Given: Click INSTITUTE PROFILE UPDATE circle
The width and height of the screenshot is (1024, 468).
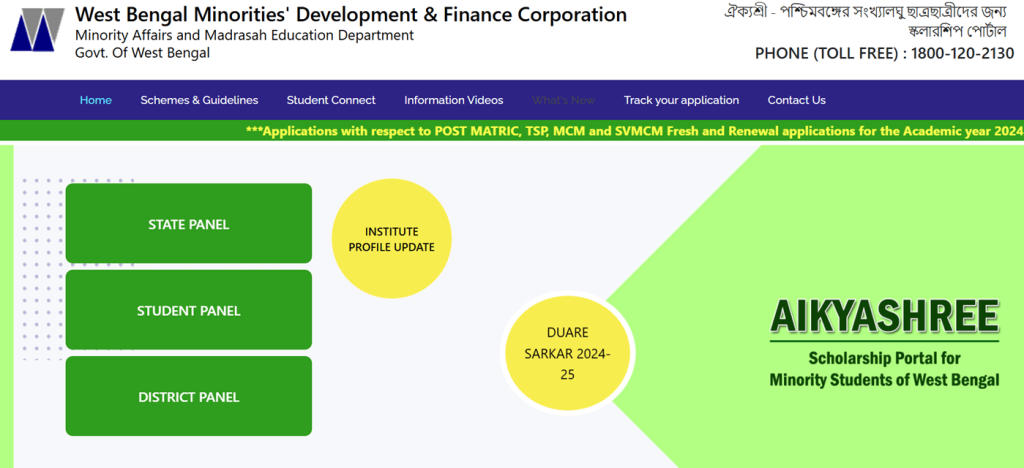Looking at the screenshot, I should (x=391, y=239).
